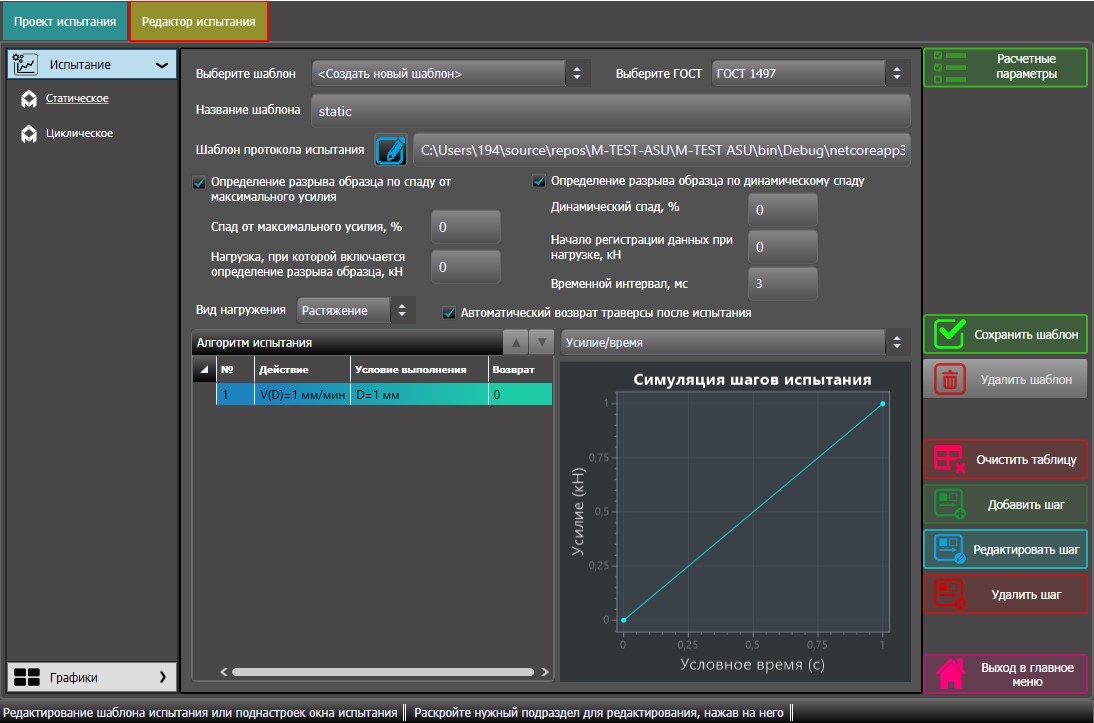The image size is (1094, 723).
Task: Click the edit icon of Редактировать шаг
Action: coord(950,549)
